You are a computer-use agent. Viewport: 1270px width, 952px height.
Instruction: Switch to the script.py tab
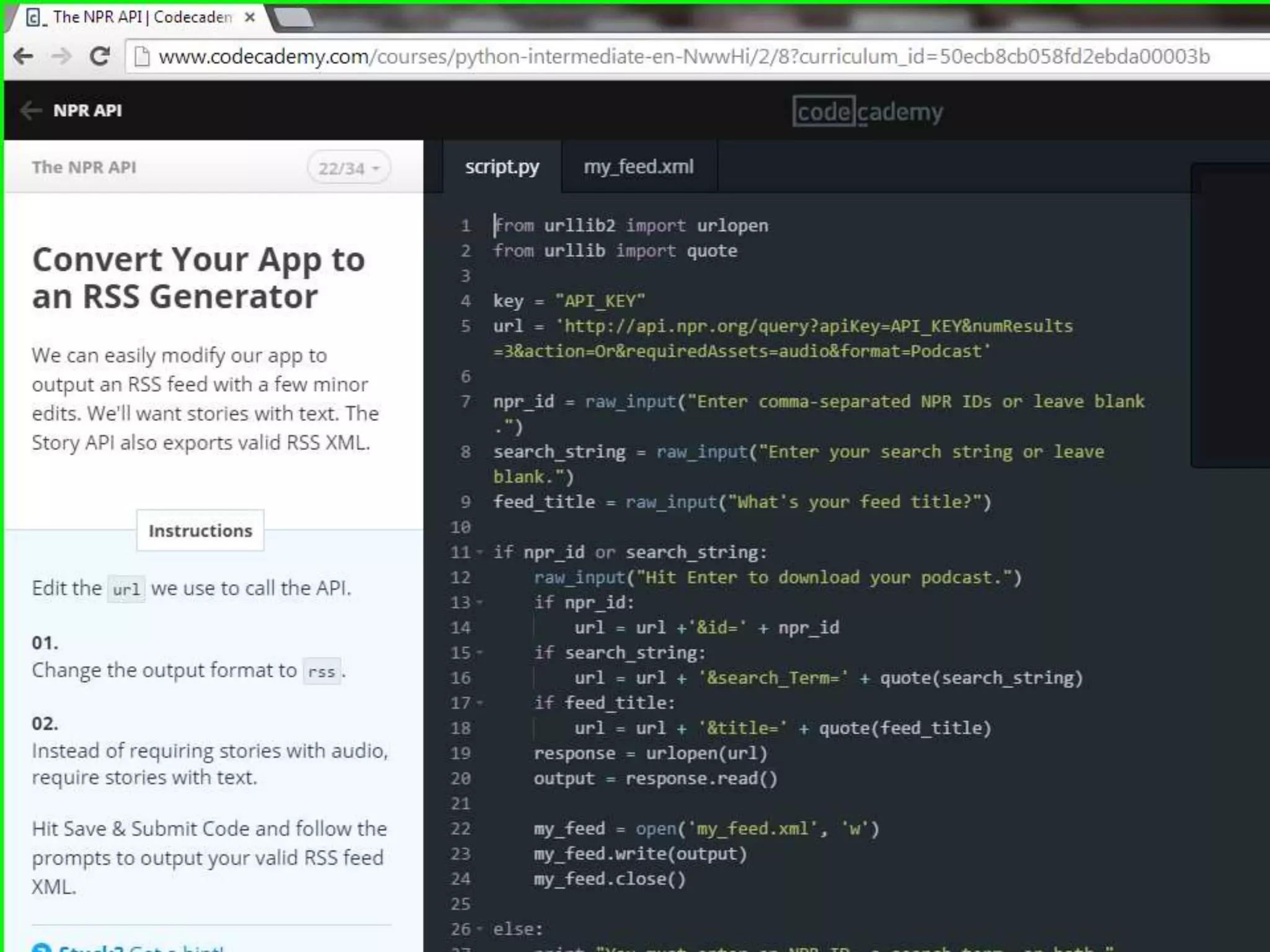coord(502,167)
